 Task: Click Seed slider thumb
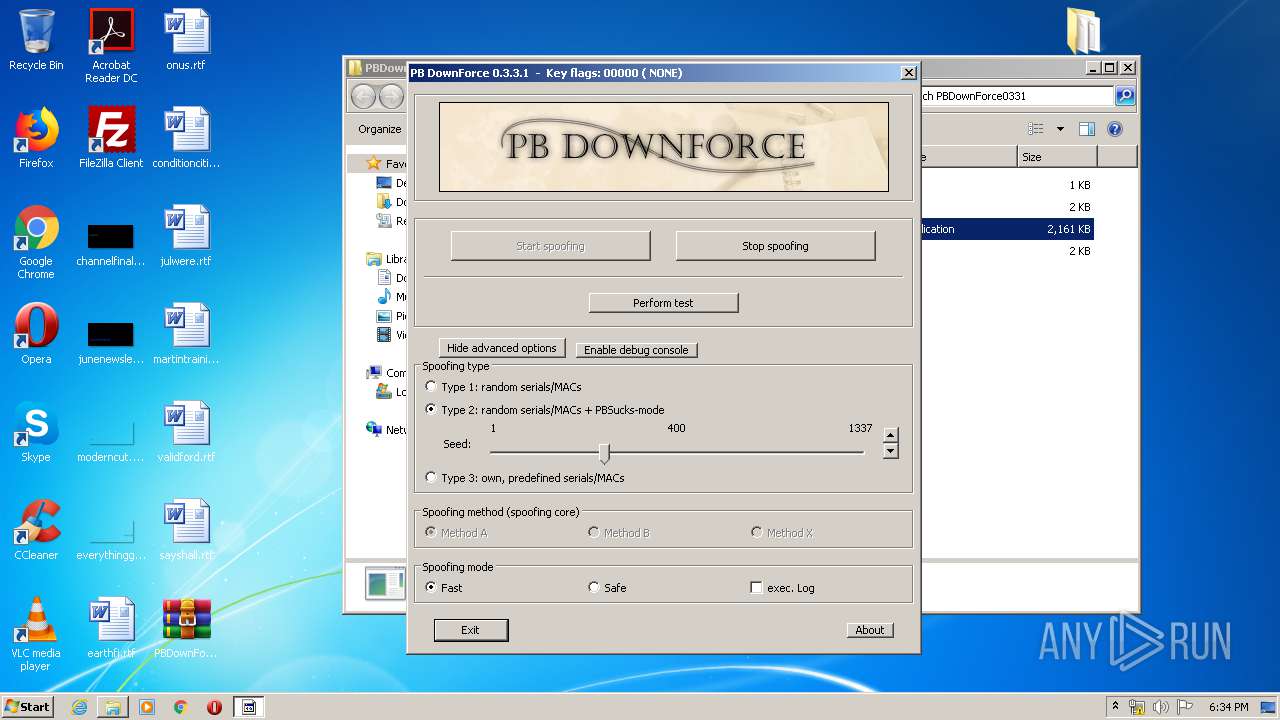[604, 453]
